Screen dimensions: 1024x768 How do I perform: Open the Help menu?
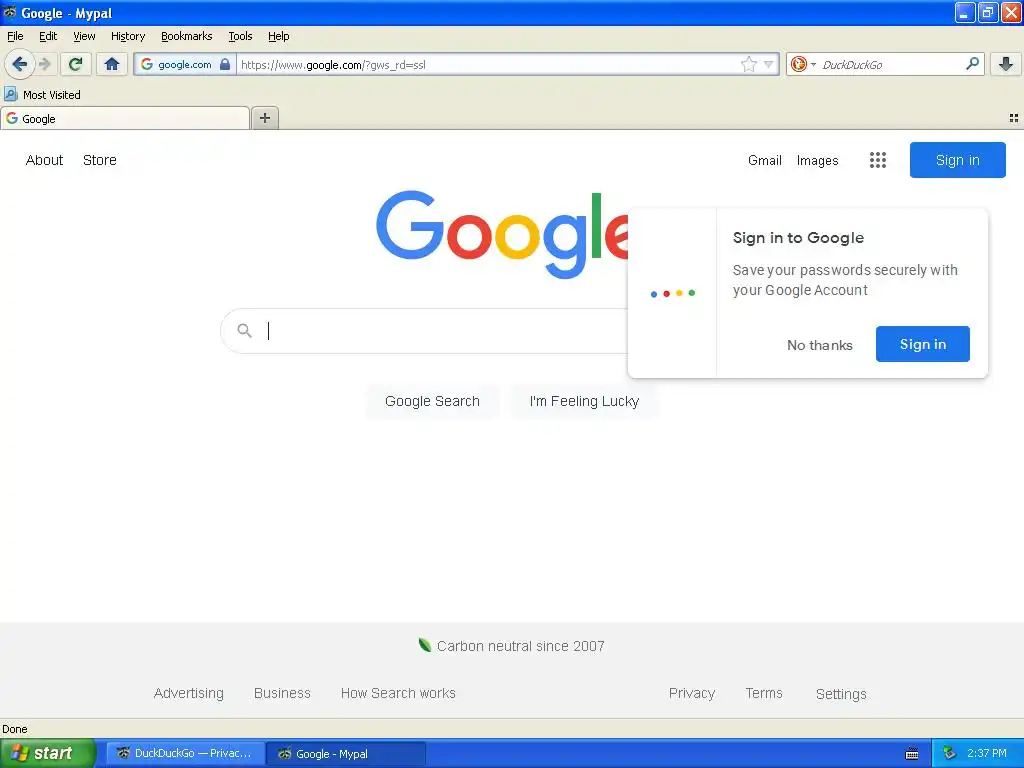[x=278, y=36]
